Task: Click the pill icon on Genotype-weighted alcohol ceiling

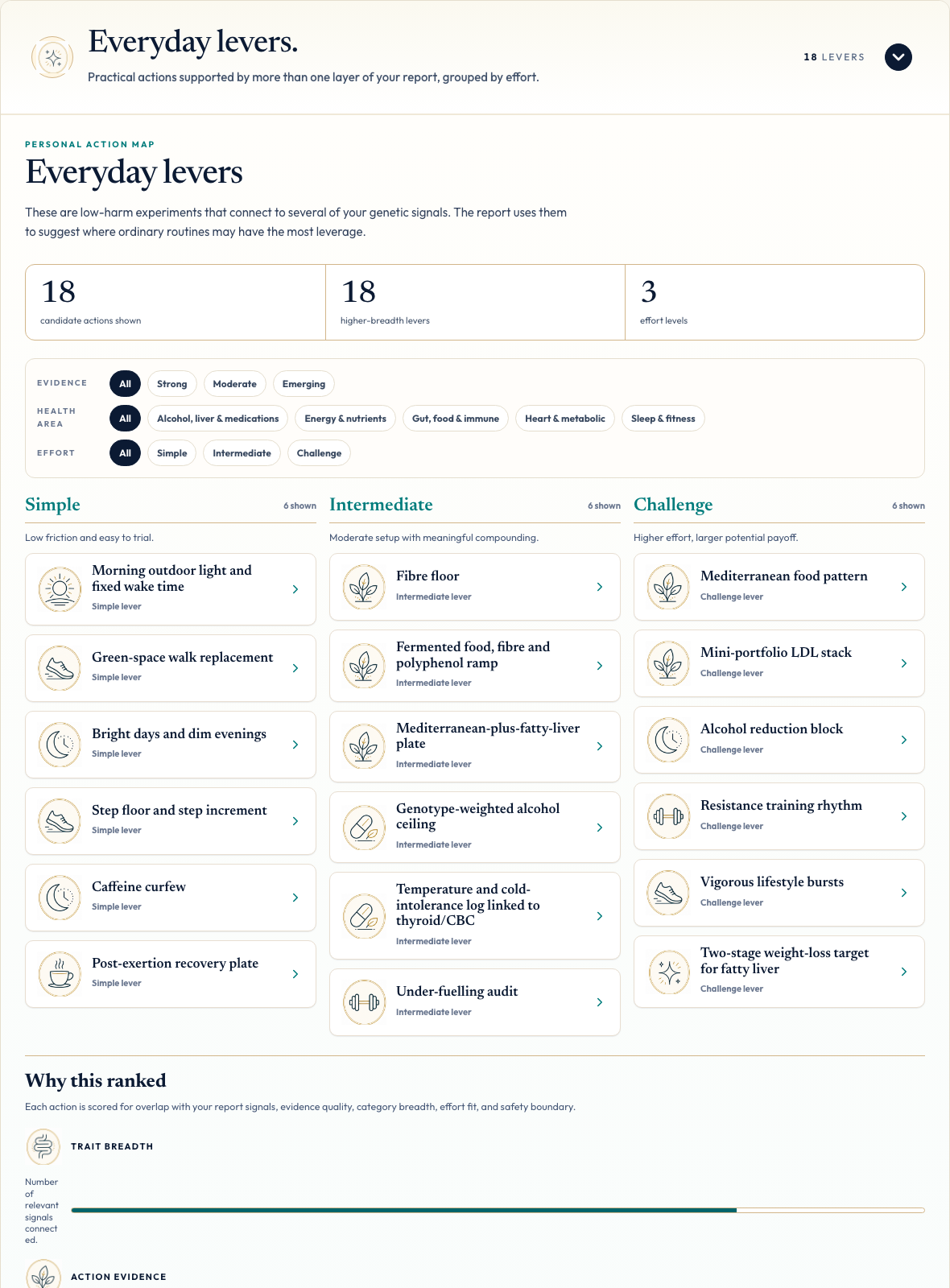Action: 364,828
